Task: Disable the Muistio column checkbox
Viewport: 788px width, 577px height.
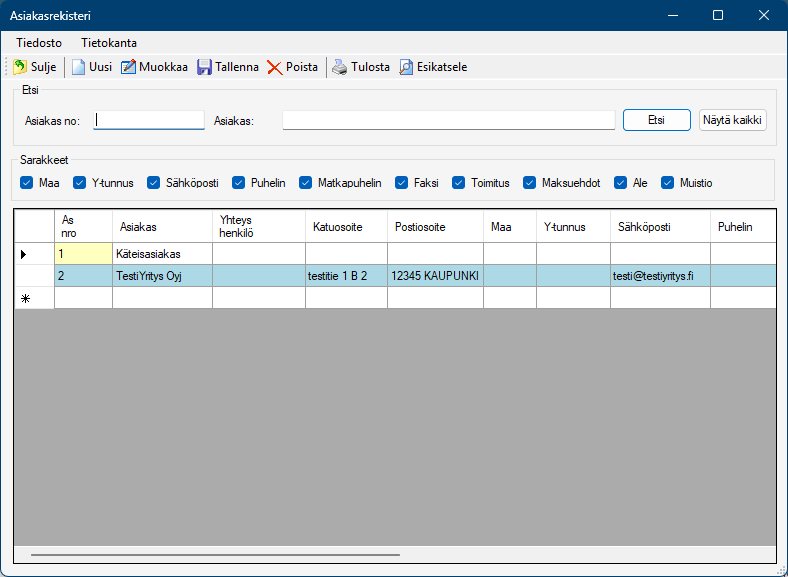Action: click(x=668, y=183)
